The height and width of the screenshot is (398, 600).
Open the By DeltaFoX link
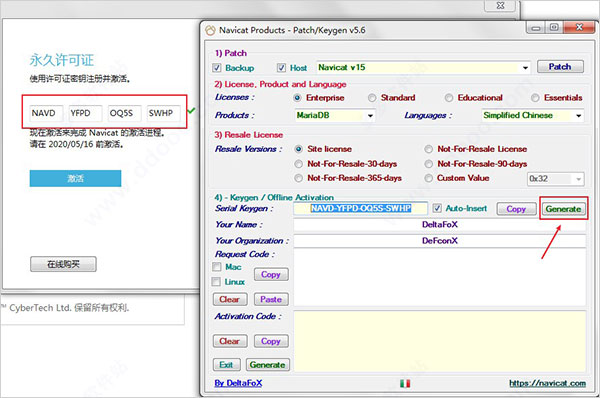click(x=238, y=383)
